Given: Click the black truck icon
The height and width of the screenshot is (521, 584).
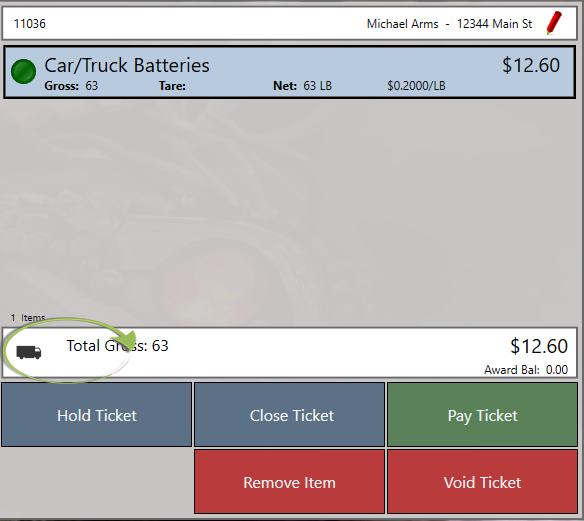Looking at the screenshot, I should pos(29,352).
